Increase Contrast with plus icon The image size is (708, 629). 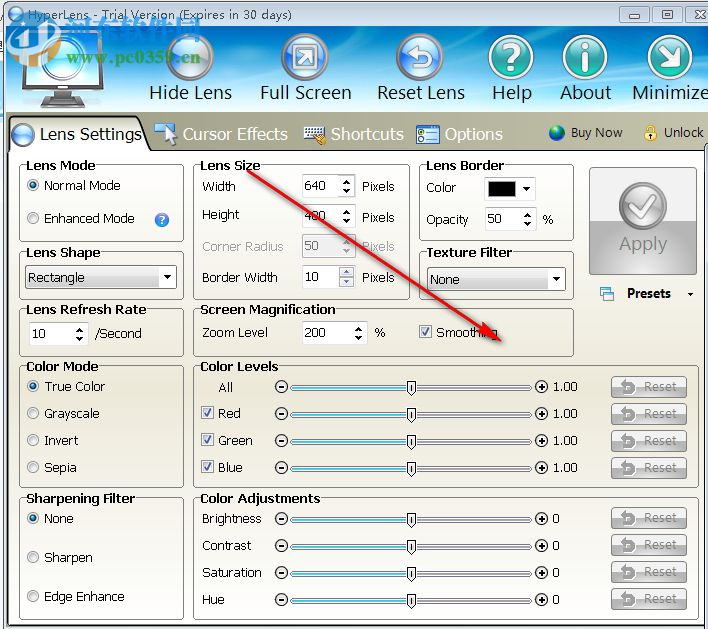tap(541, 546)
